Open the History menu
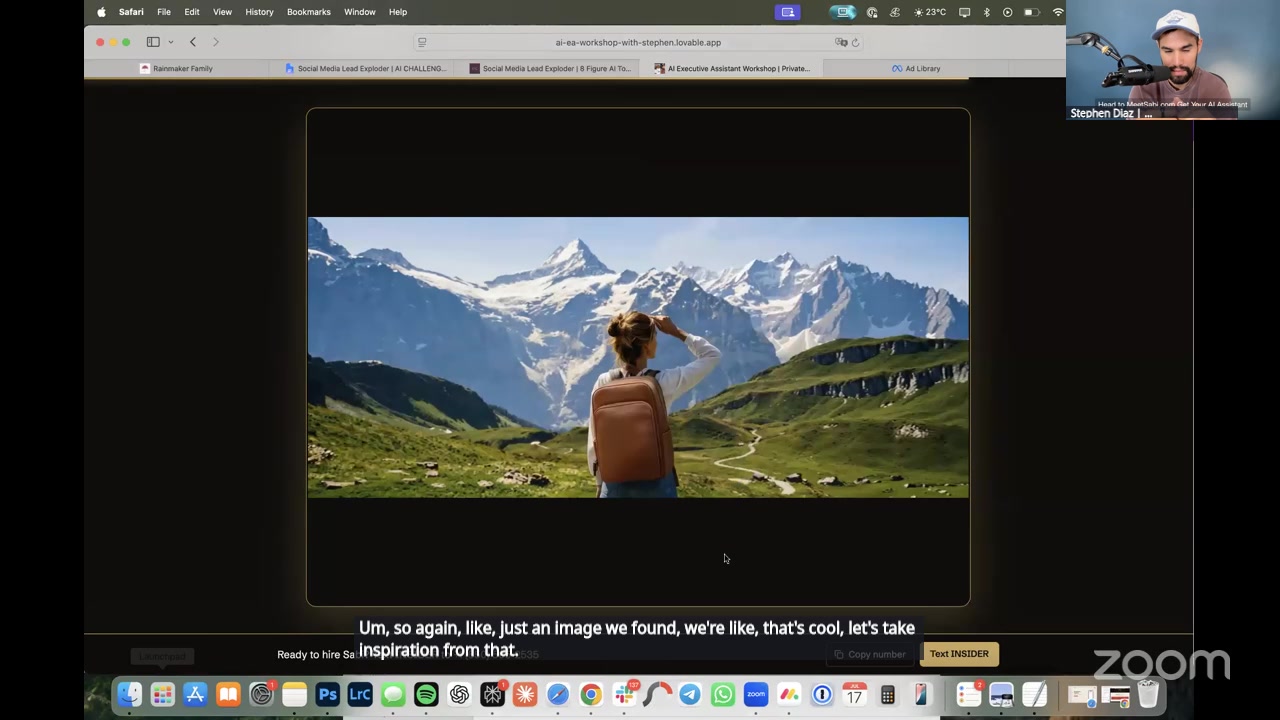1280x720 pixels. 259,12
